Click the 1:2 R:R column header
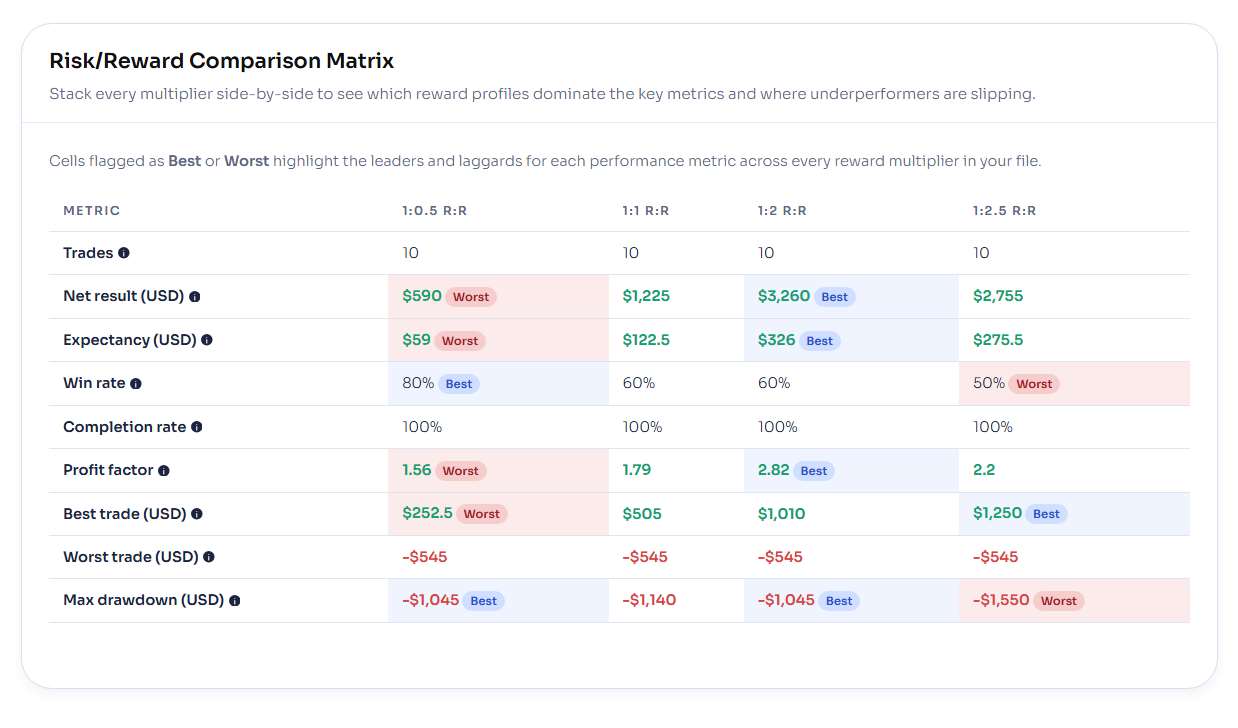Viewport: 1238px width, 728px height. click(x=782, y=211)
